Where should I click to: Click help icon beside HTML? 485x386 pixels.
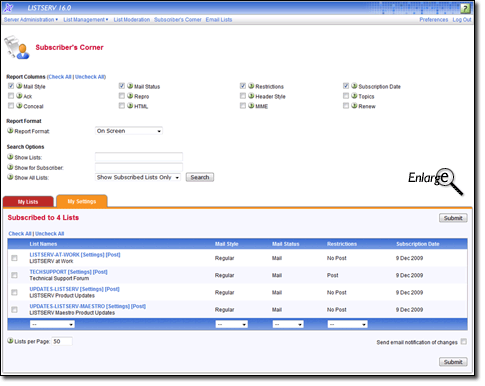(x=130, y=106)
